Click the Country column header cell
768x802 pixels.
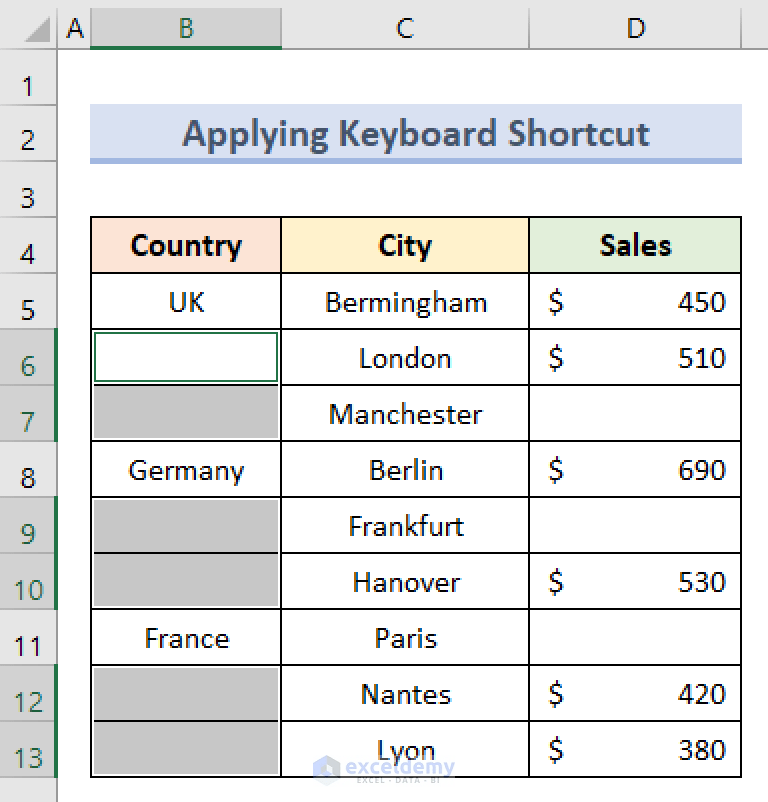click(x=185, y=245)
